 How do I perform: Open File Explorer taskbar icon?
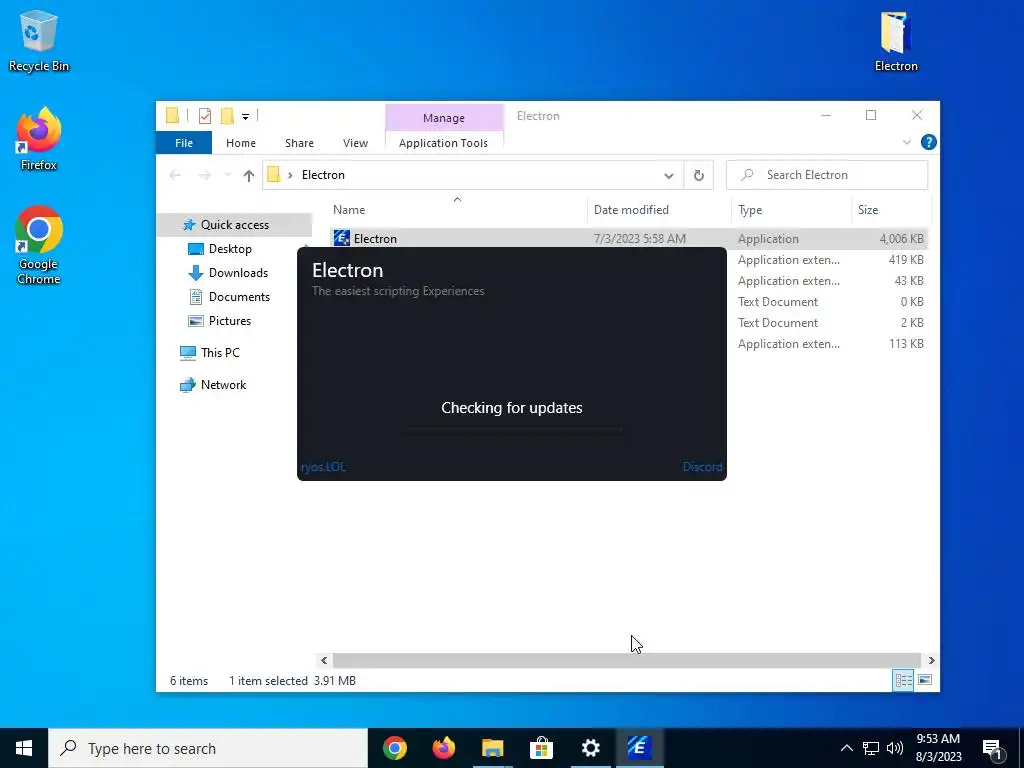click(x=493, y=748)
